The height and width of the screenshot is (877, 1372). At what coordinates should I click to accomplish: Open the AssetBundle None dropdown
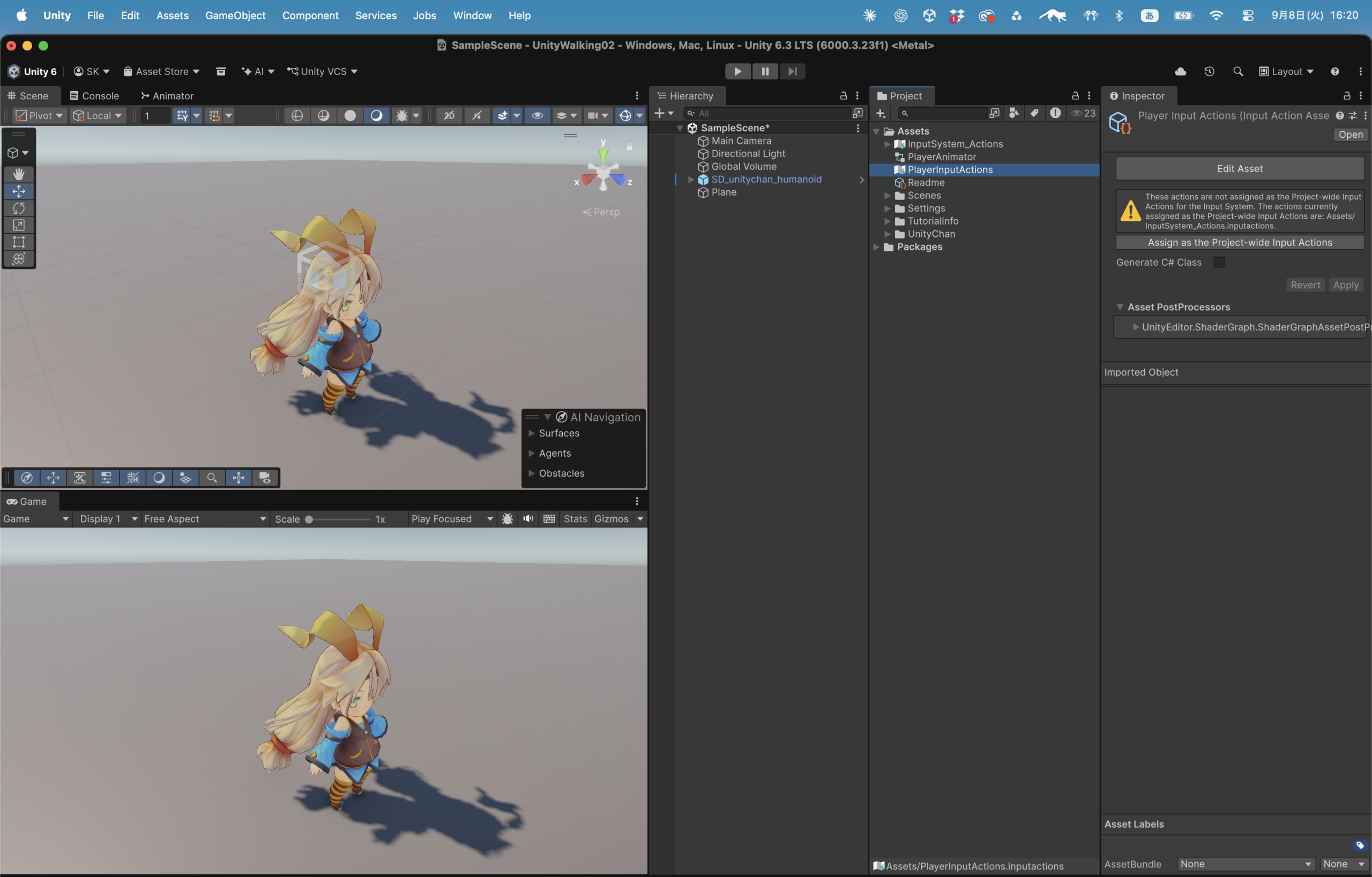[1246, 864]
